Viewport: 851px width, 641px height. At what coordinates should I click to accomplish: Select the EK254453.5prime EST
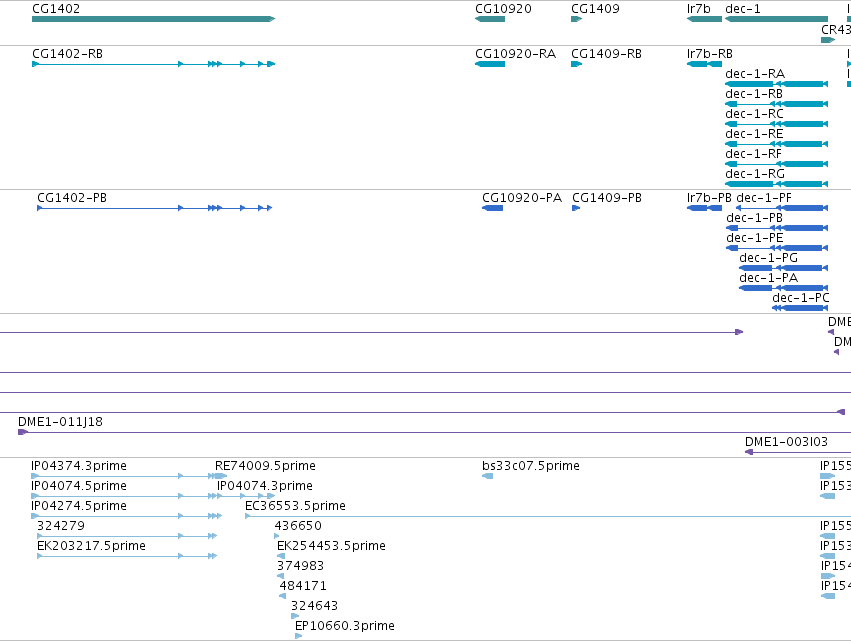[281, 556]
